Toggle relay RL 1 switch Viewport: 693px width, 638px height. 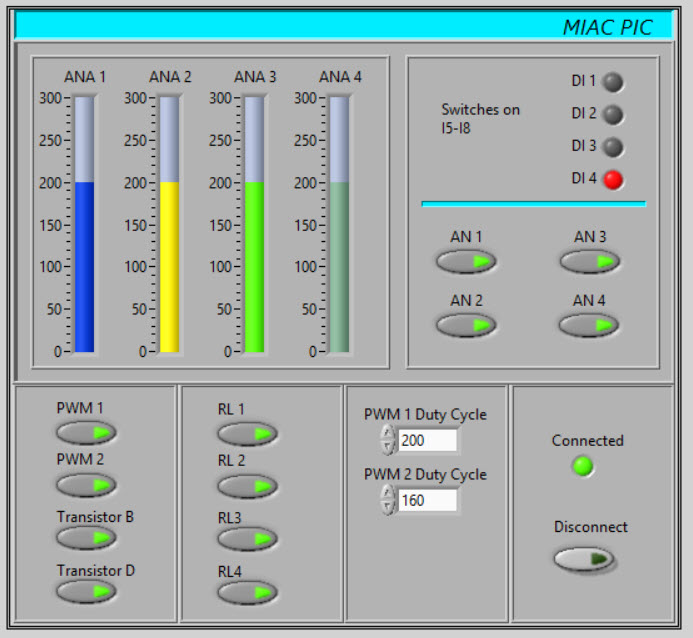point(248,433)
